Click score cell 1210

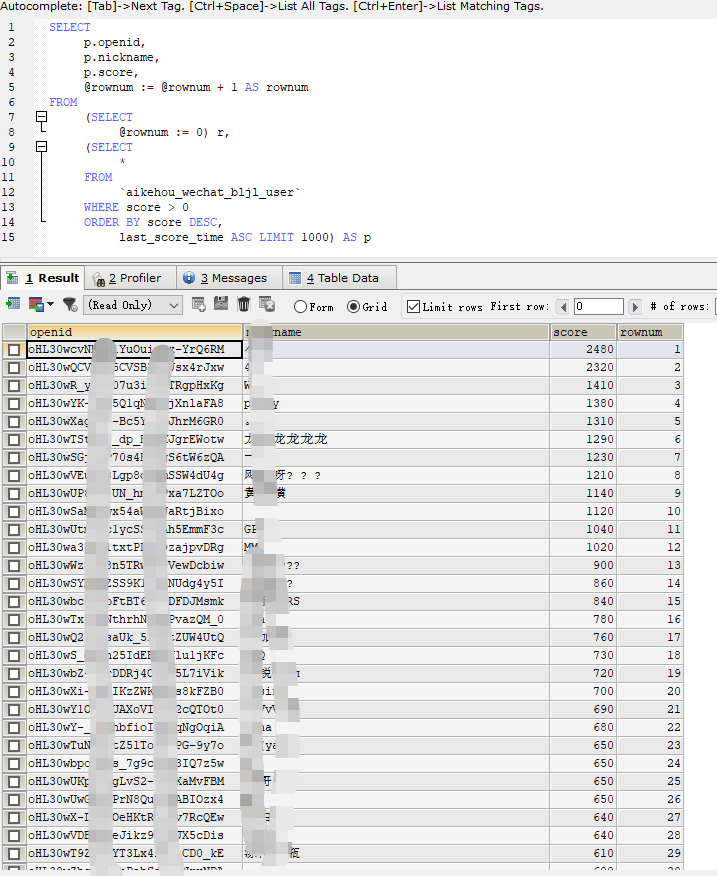[x=583, y=475]
